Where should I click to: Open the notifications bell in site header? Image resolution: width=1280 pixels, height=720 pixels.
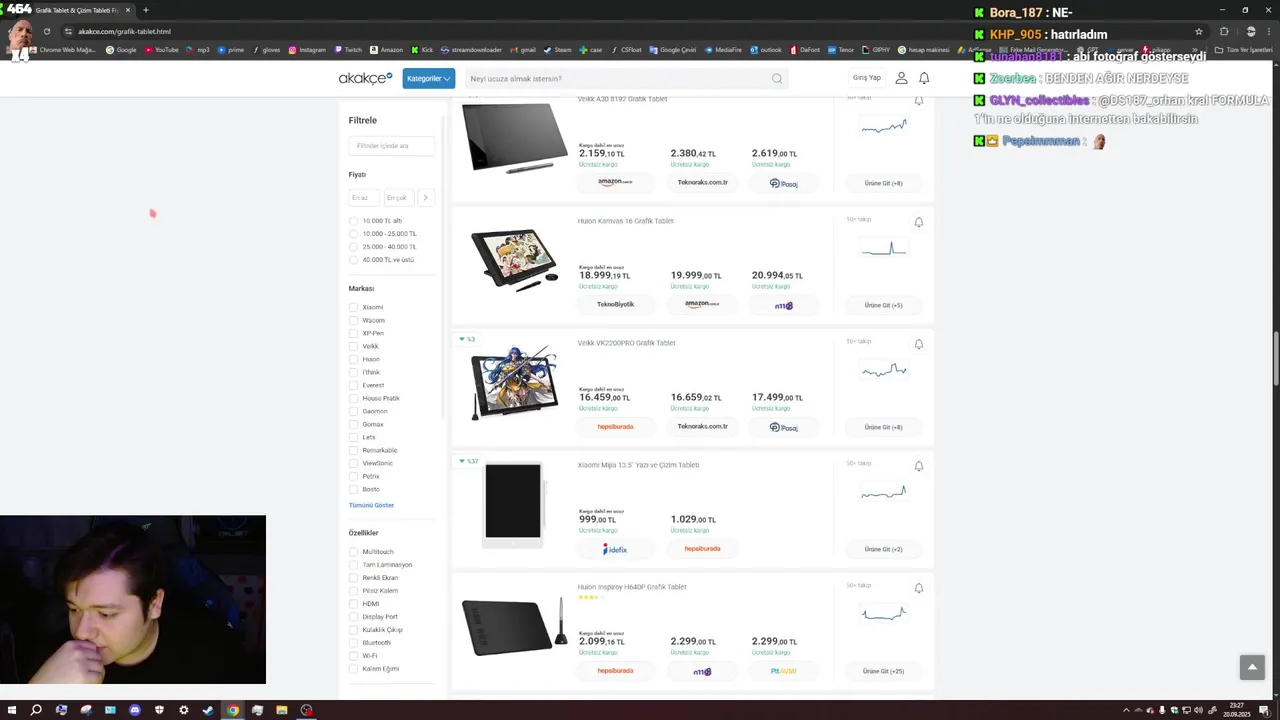pos(924,78)
